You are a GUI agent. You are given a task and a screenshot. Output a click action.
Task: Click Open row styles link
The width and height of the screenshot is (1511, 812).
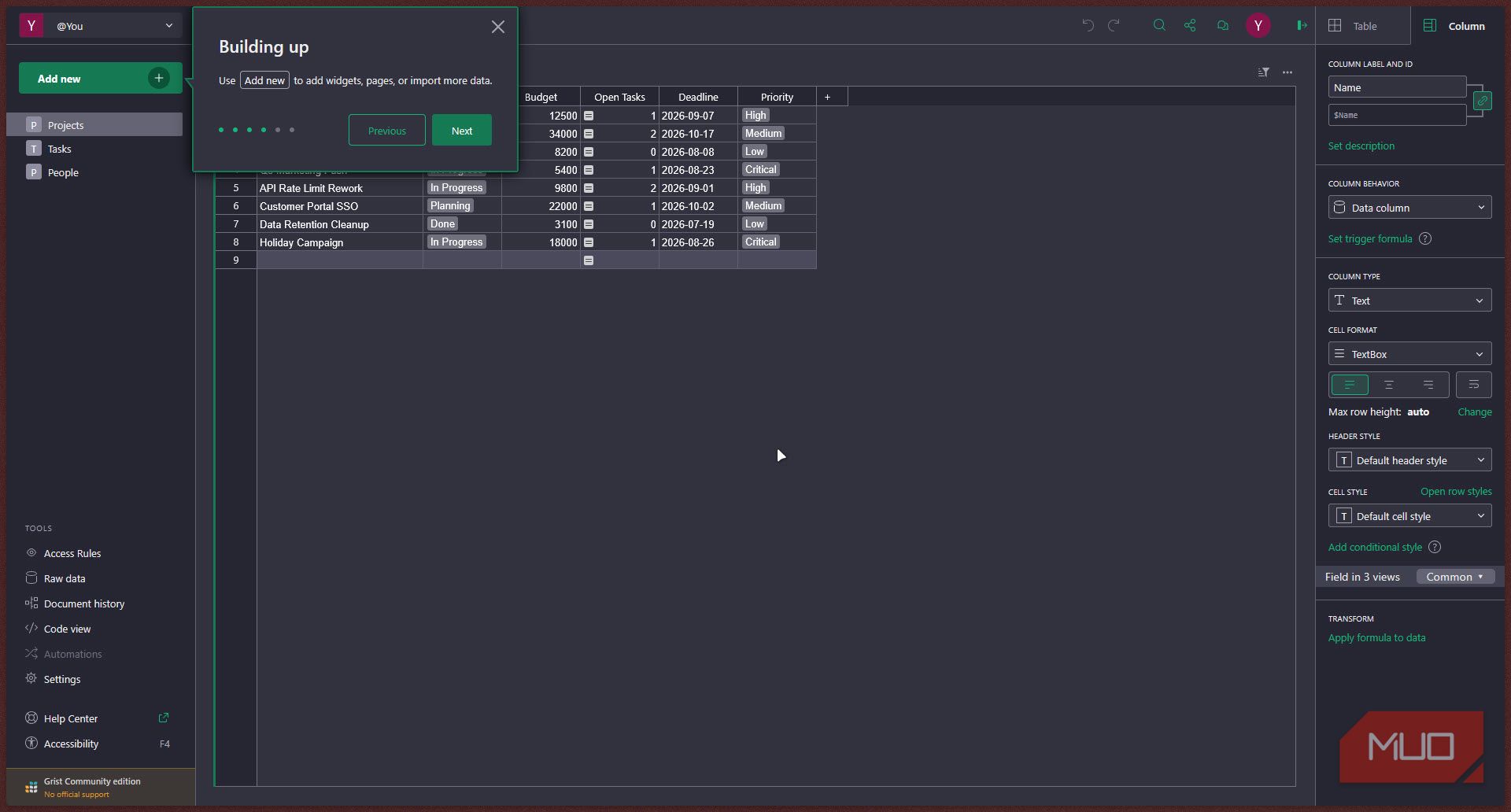(x=1456, y=491)
